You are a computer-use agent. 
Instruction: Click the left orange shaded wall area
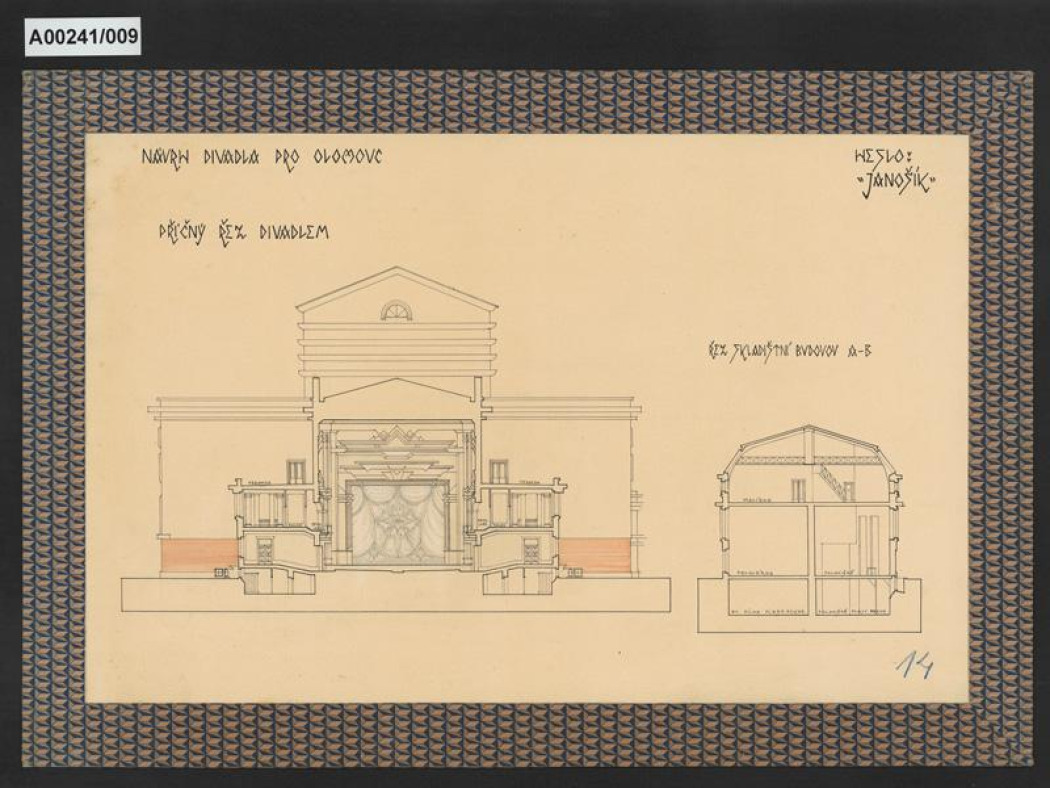(198, 556)
